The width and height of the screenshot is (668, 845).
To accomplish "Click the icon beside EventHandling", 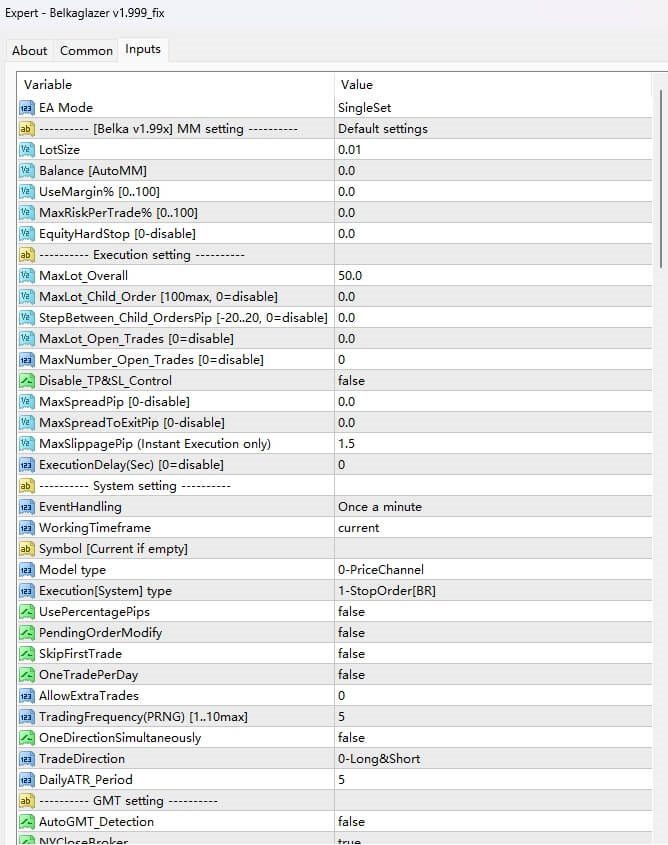I will click(x=27, y=506).
